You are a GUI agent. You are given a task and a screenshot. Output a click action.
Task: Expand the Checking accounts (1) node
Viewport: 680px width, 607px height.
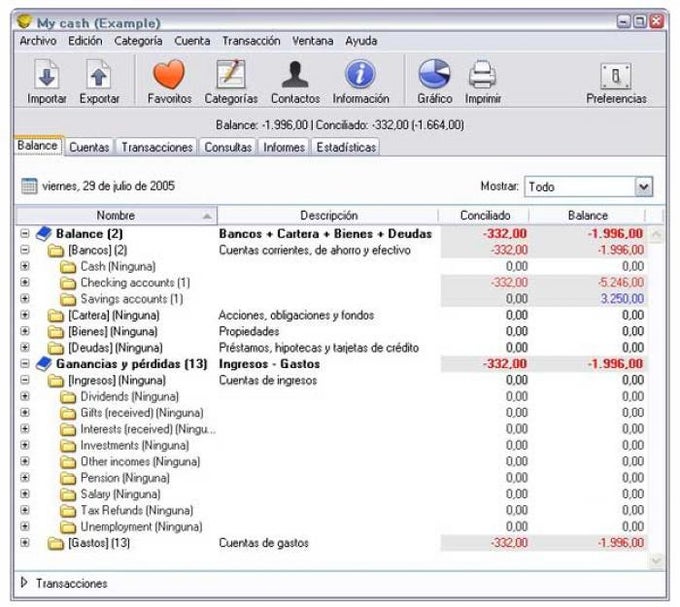point(25,283)
